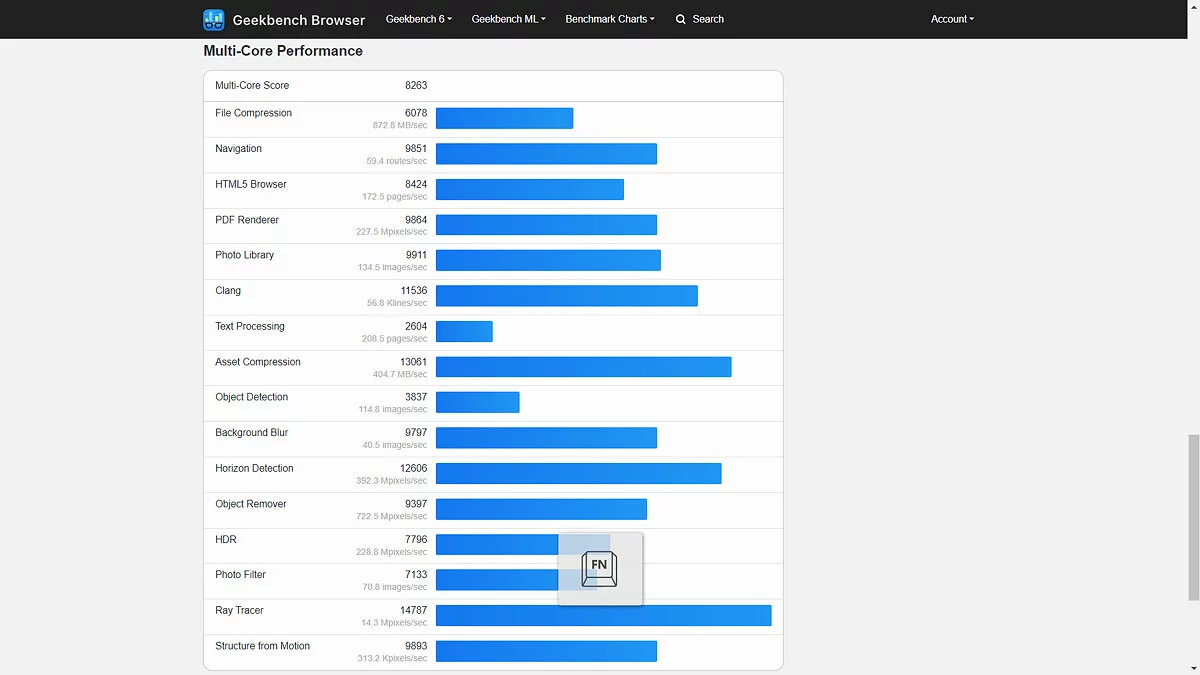Image resolution: width=1200 pixels, height=675 pixels.
Task: Click the Structure from Motion bar
Action: pos(546,651)
